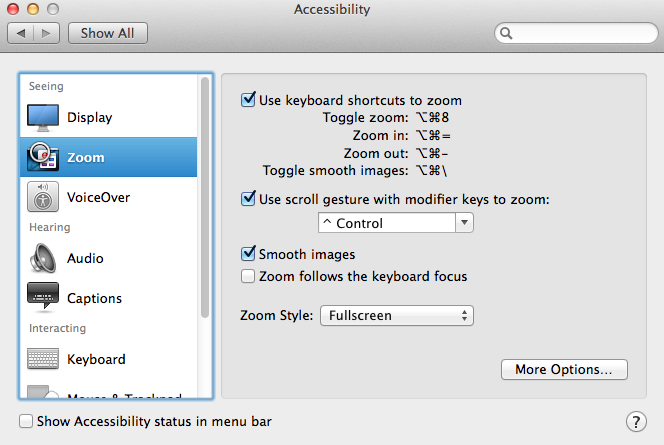Open the Control modifier key dropdown
The image size is (664, 445).
(x=396, y=223)
